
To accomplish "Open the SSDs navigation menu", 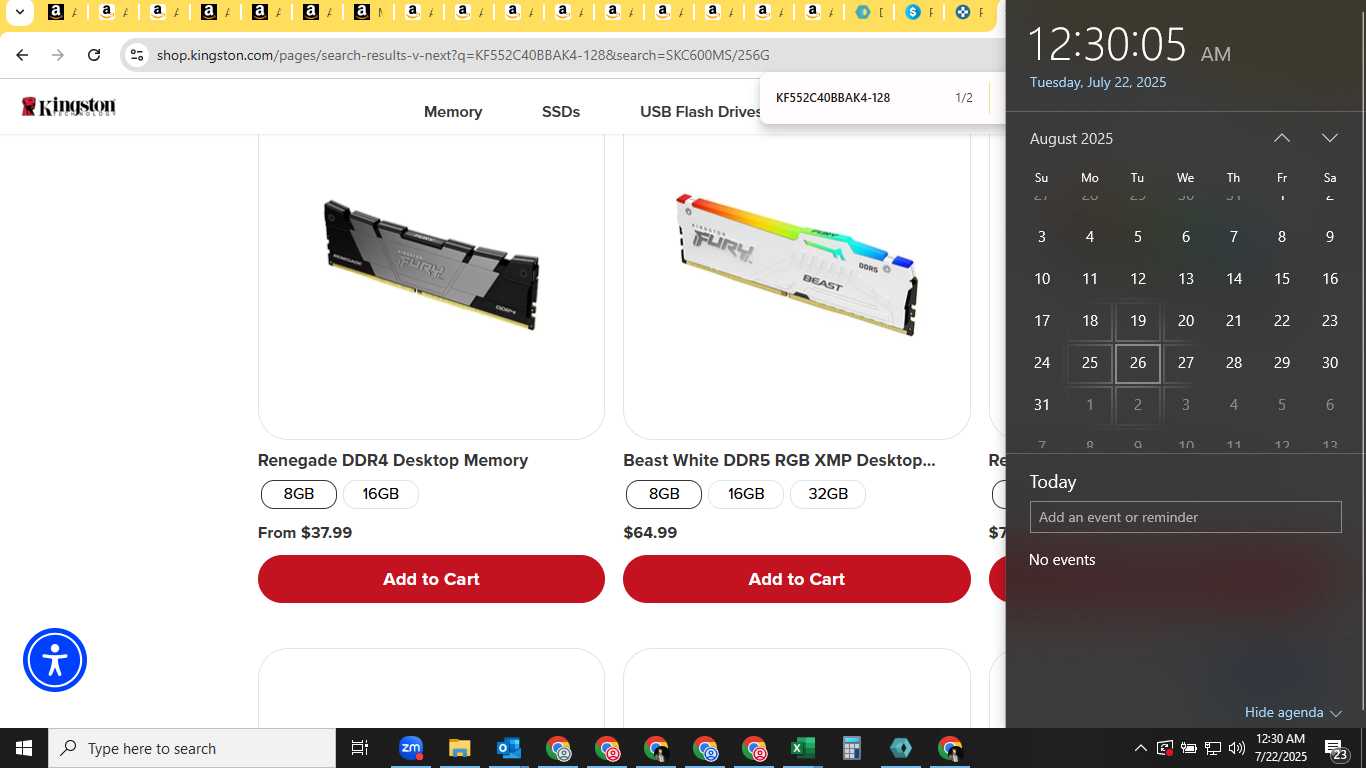I will [x=561, y=112].
